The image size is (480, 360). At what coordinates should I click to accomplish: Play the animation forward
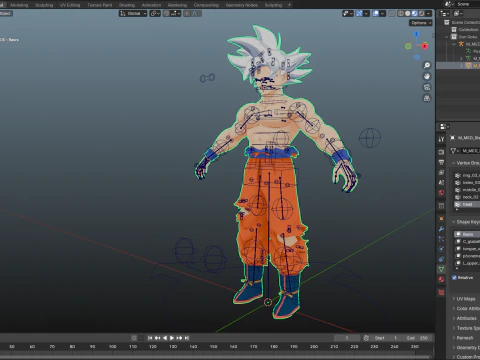[172, 338]
